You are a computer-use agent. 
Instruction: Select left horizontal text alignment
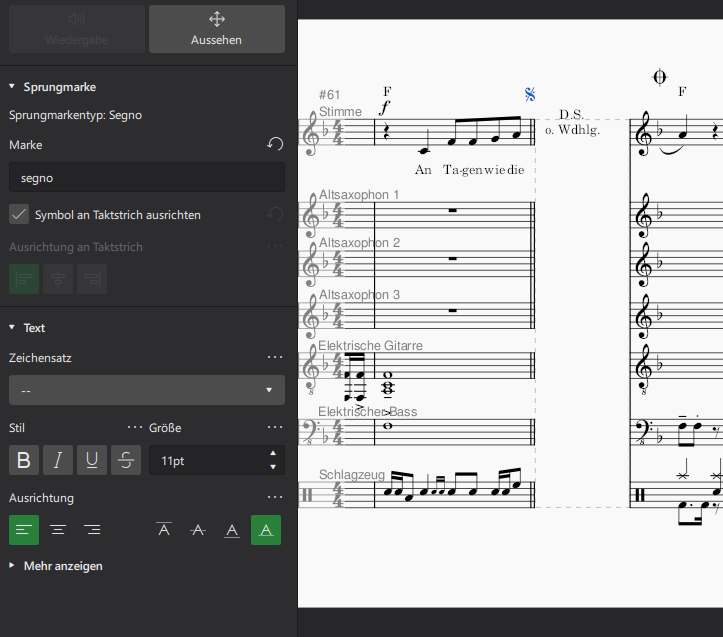click(24, 530)
